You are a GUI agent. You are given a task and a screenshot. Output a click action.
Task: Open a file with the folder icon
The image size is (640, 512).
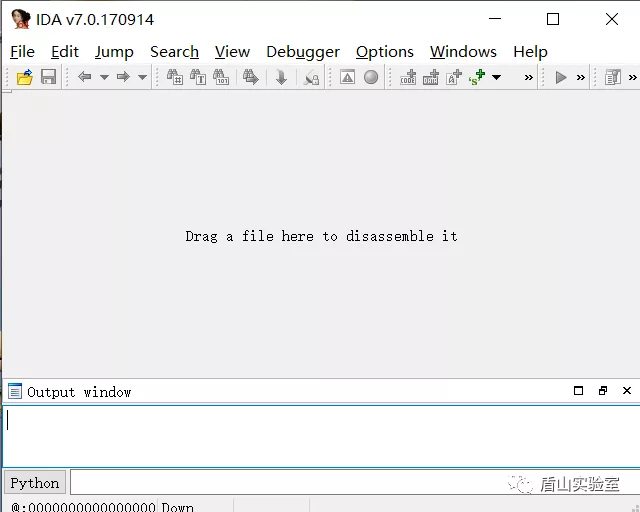coord(24,77)
